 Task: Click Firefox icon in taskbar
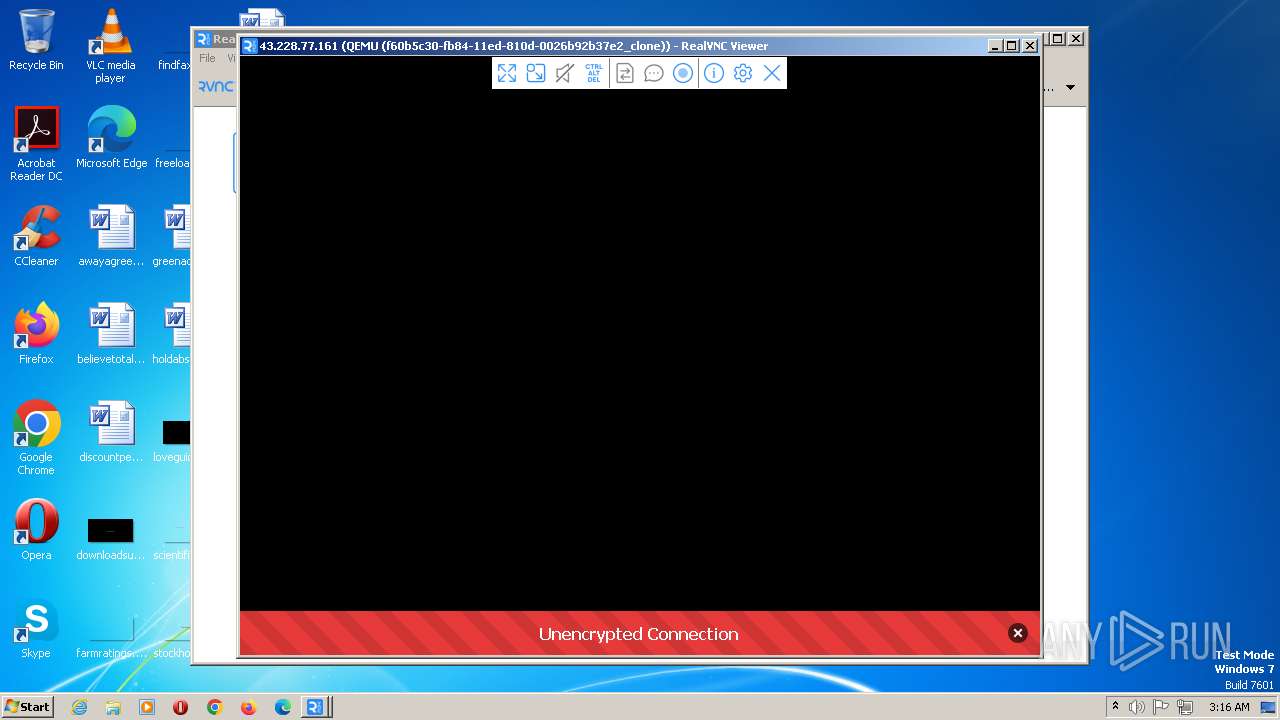tap(248, 707)
